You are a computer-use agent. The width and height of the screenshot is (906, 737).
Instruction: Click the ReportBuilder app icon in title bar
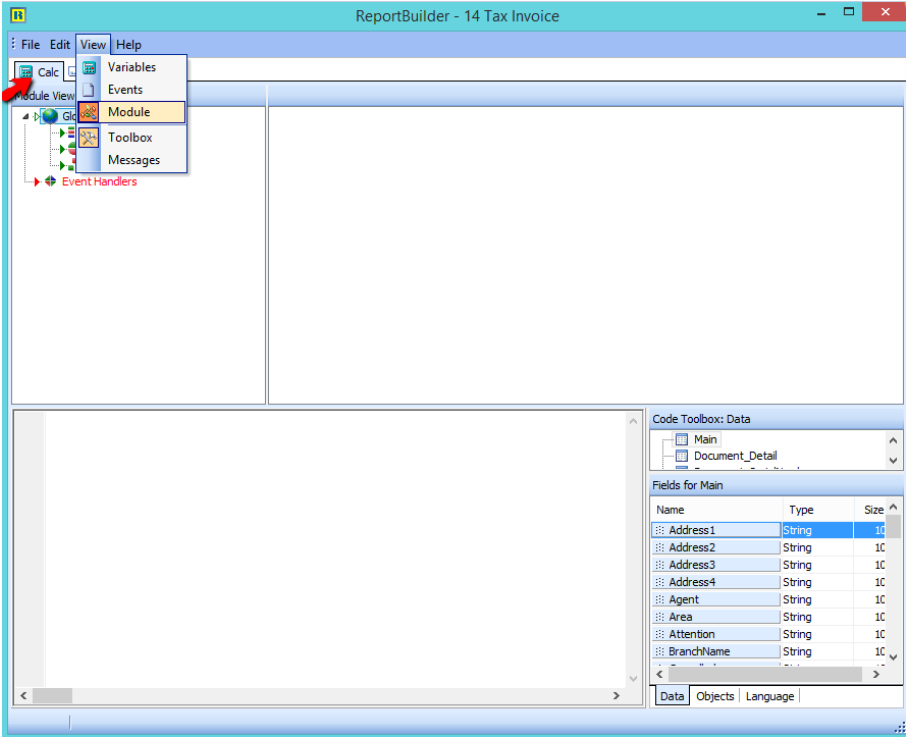[x=18, y=15]
